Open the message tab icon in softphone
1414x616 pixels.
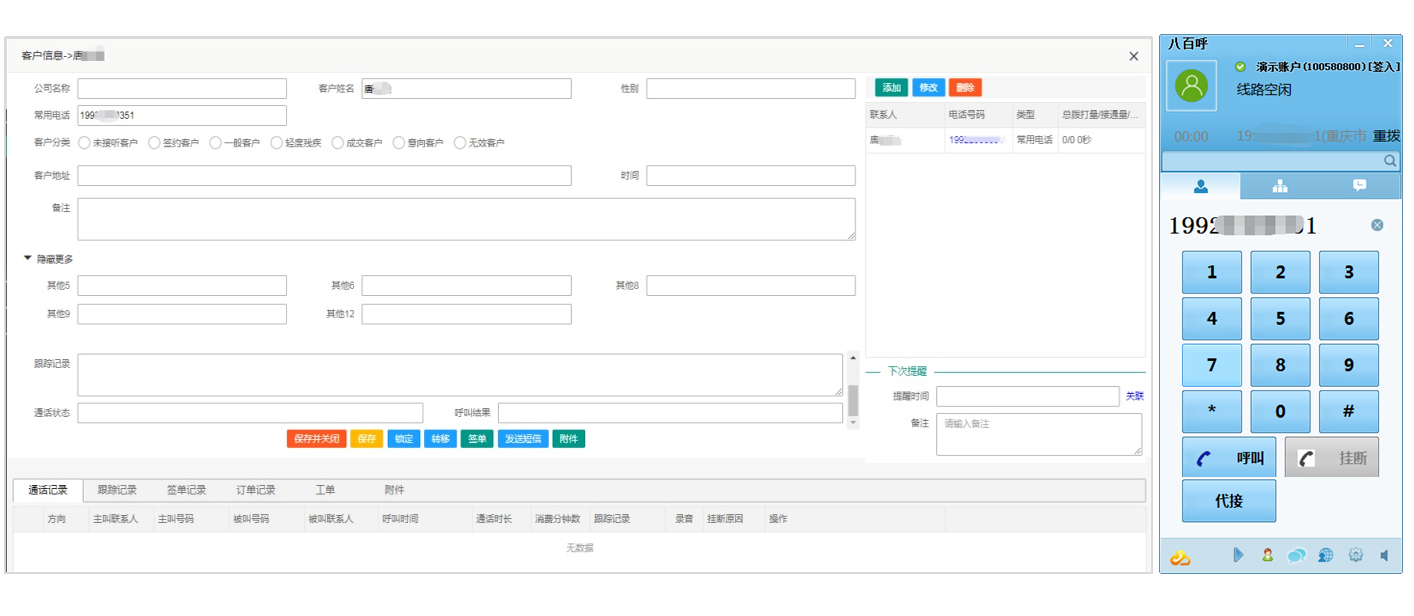(x=1359, y=186)
